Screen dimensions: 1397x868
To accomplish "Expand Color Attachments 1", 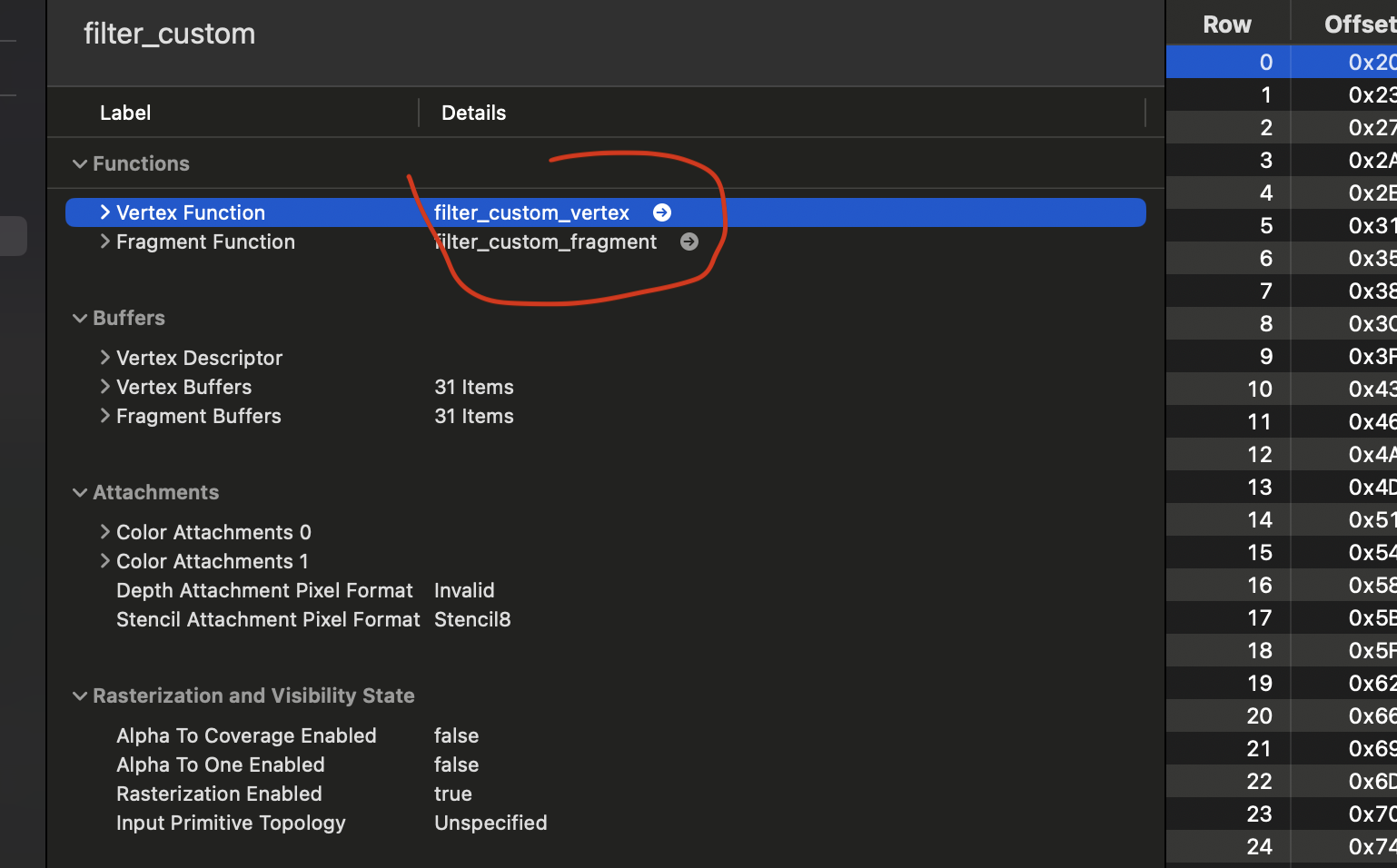I will point(105,561).
